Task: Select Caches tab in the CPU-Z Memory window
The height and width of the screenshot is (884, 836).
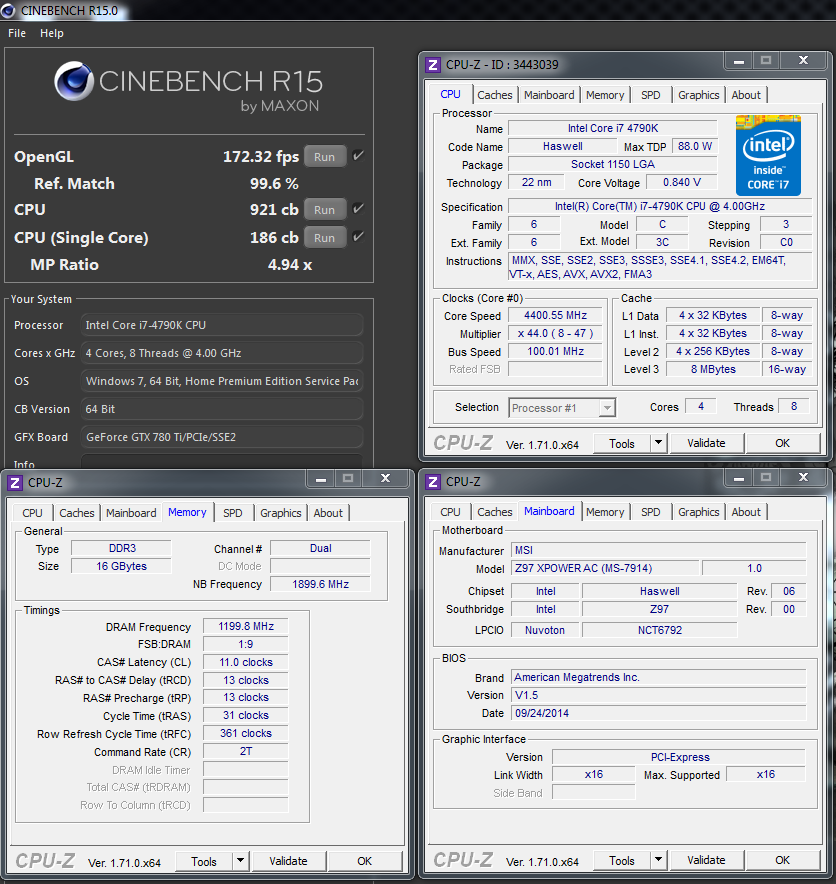Action: click(x=77, y=513)
